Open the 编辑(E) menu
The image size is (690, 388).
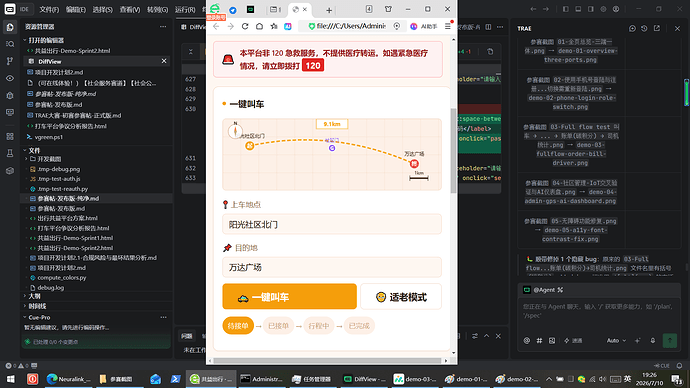coord(76,9)
